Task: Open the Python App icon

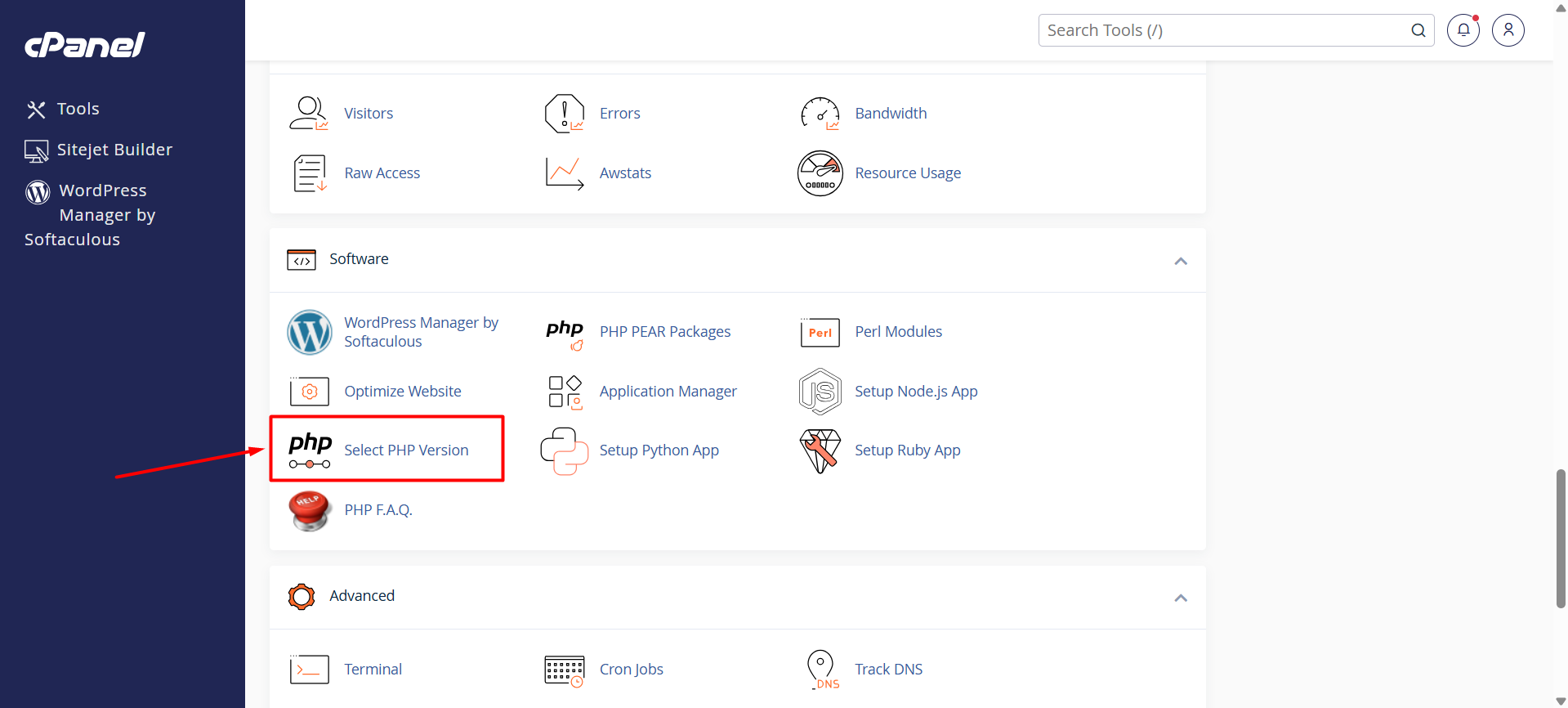Action: pyautogui.click(x=565, y=450)
